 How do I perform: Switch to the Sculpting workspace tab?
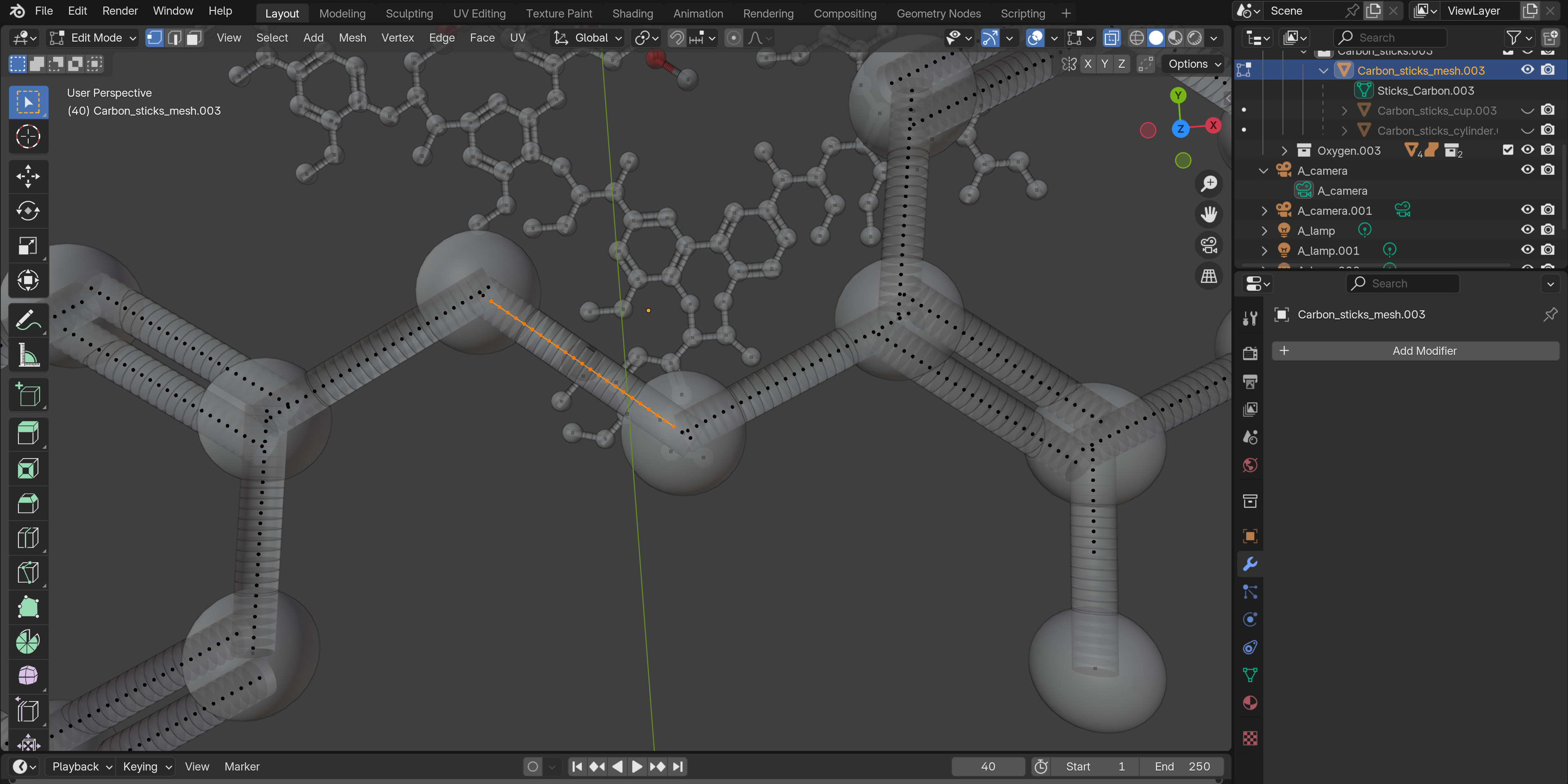pos(409,13)
